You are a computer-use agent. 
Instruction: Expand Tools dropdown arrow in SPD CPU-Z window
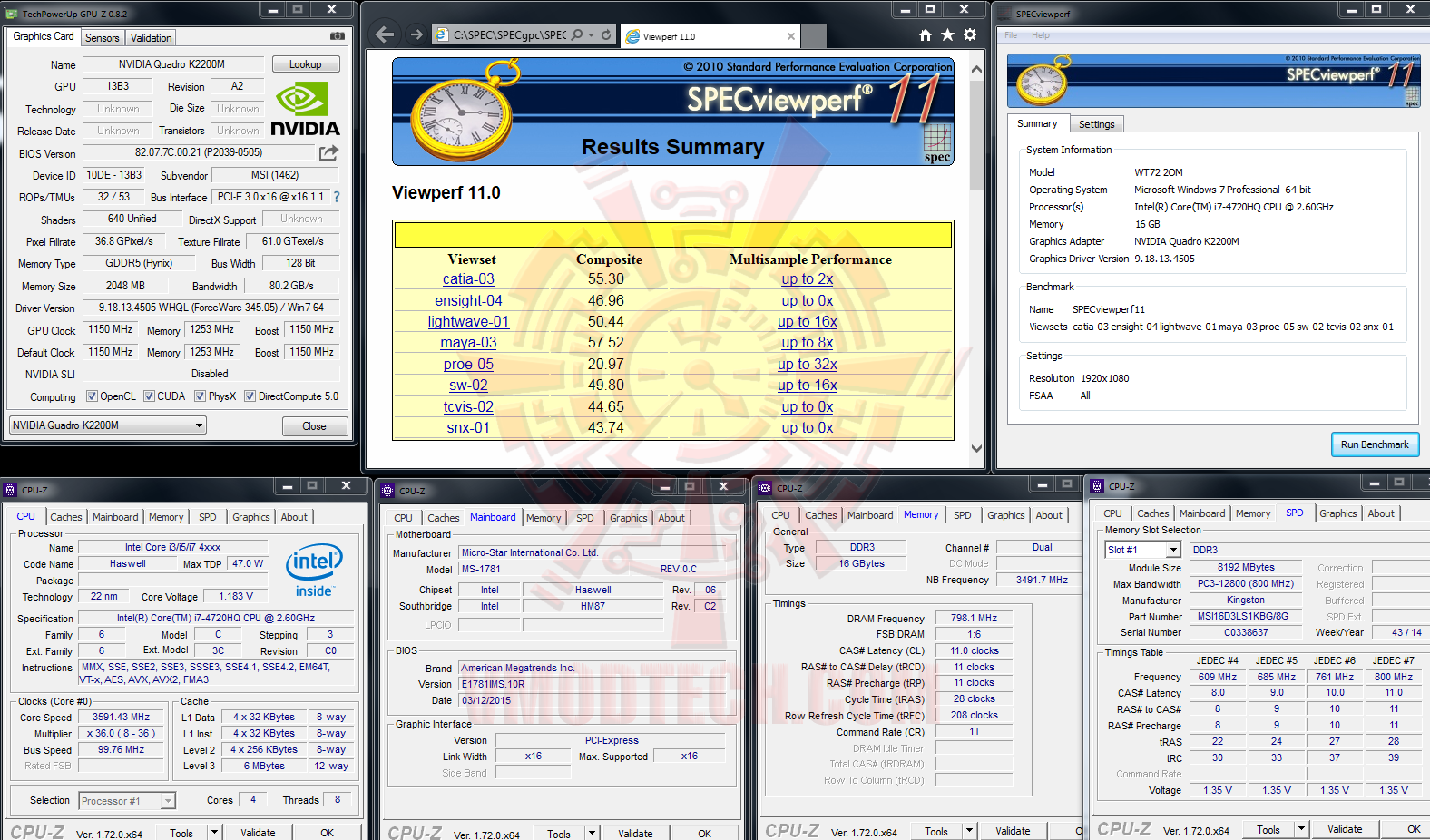point(1301,828)
